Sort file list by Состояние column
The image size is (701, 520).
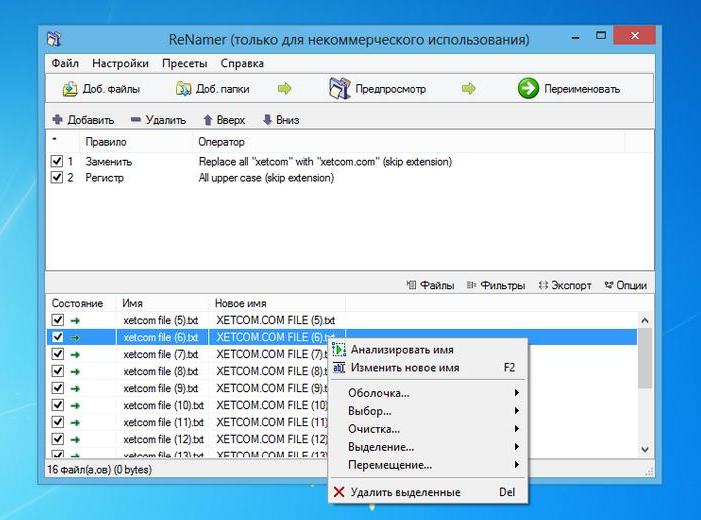pyautogui.click(x=81, y=303)
